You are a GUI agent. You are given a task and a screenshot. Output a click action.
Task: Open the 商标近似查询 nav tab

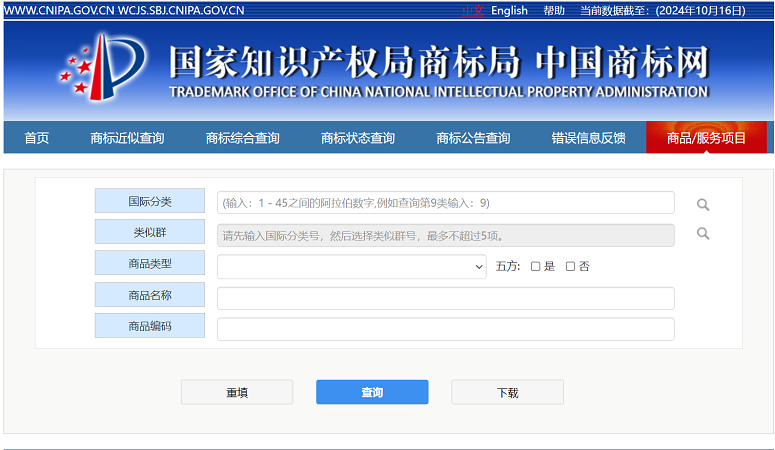coord(127,138)
